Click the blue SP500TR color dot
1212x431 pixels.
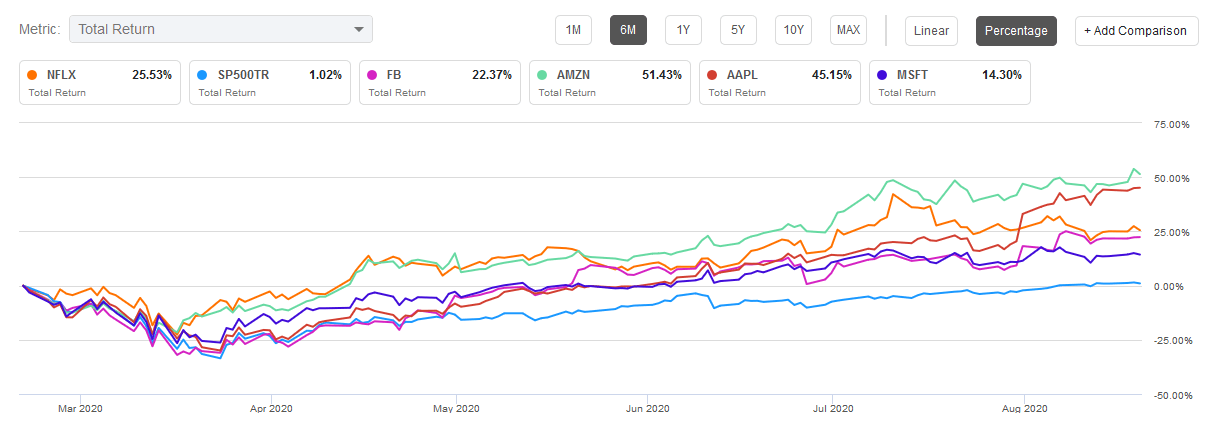tap(203, 75)
